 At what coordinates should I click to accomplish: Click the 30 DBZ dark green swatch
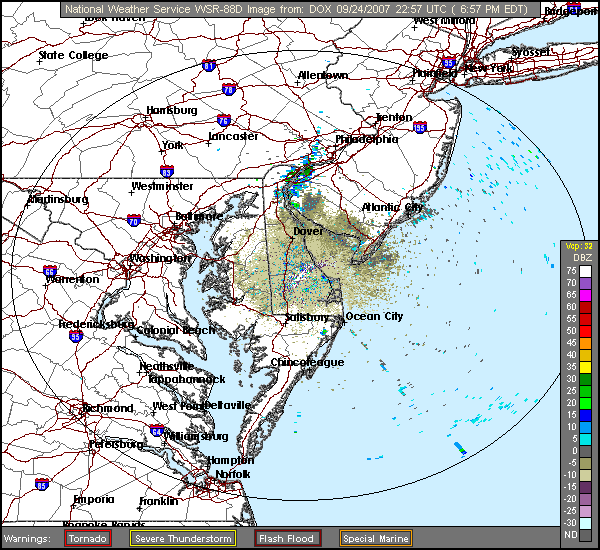pos(585,379)
